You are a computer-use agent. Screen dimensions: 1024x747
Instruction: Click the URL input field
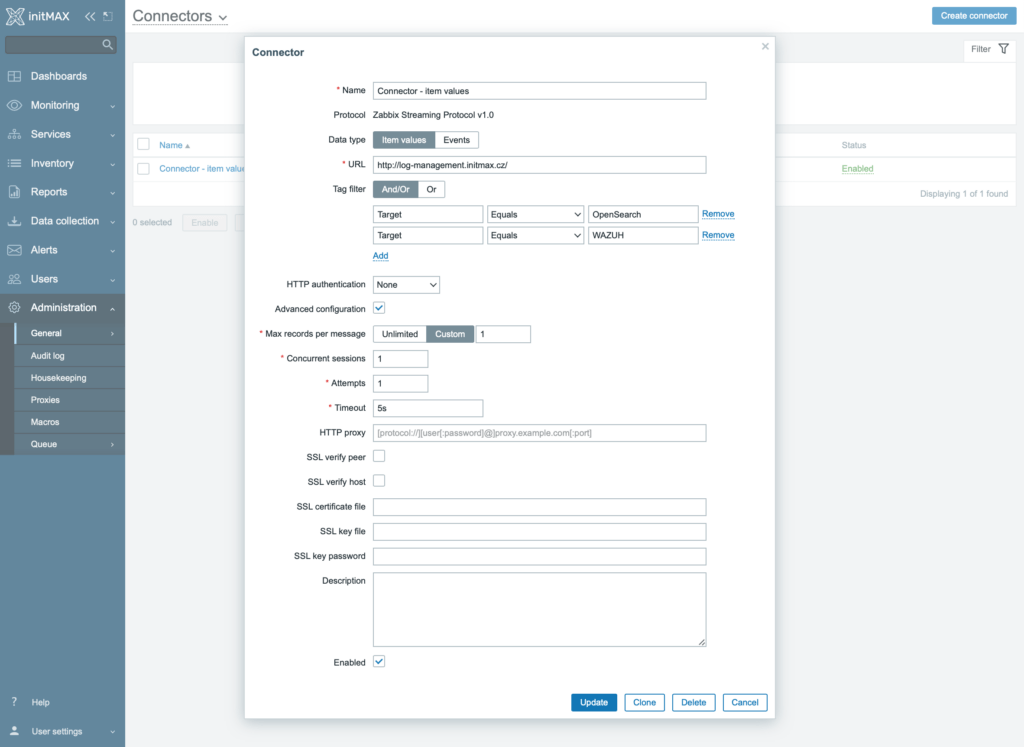[x=539, y=165]
